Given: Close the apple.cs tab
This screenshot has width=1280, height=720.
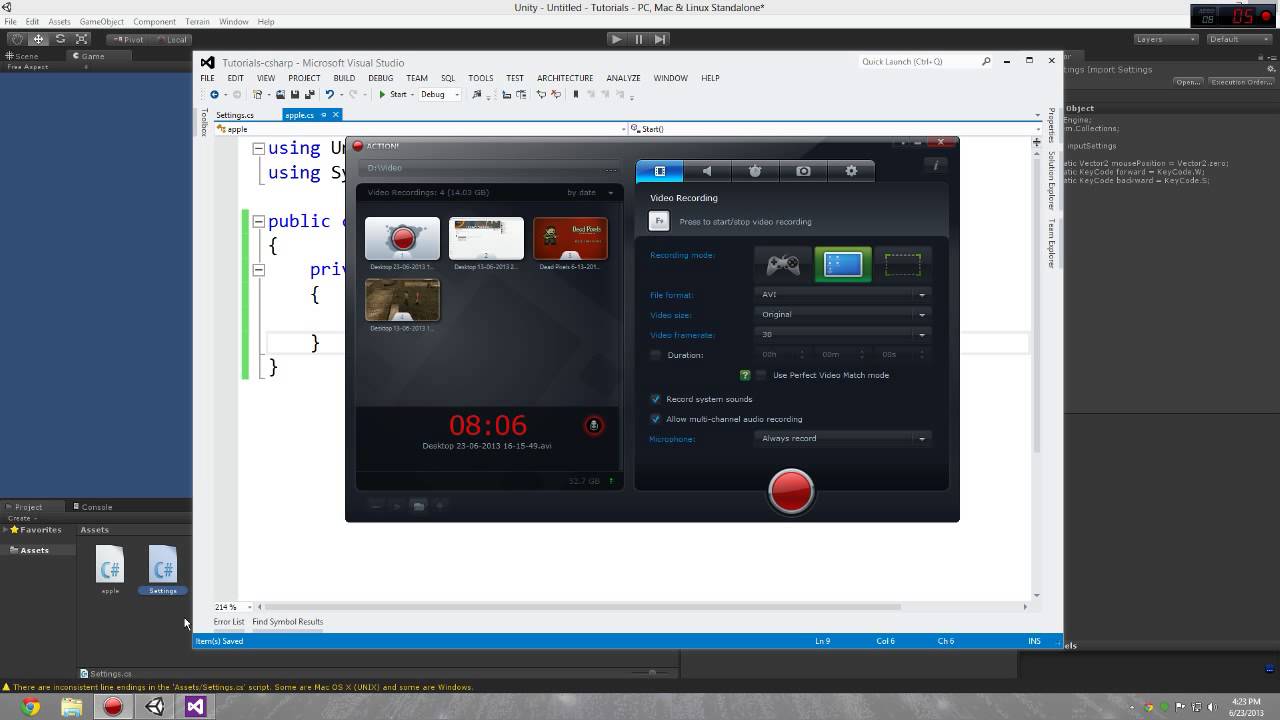Looking at the screenshot, I should click(336, 115).
